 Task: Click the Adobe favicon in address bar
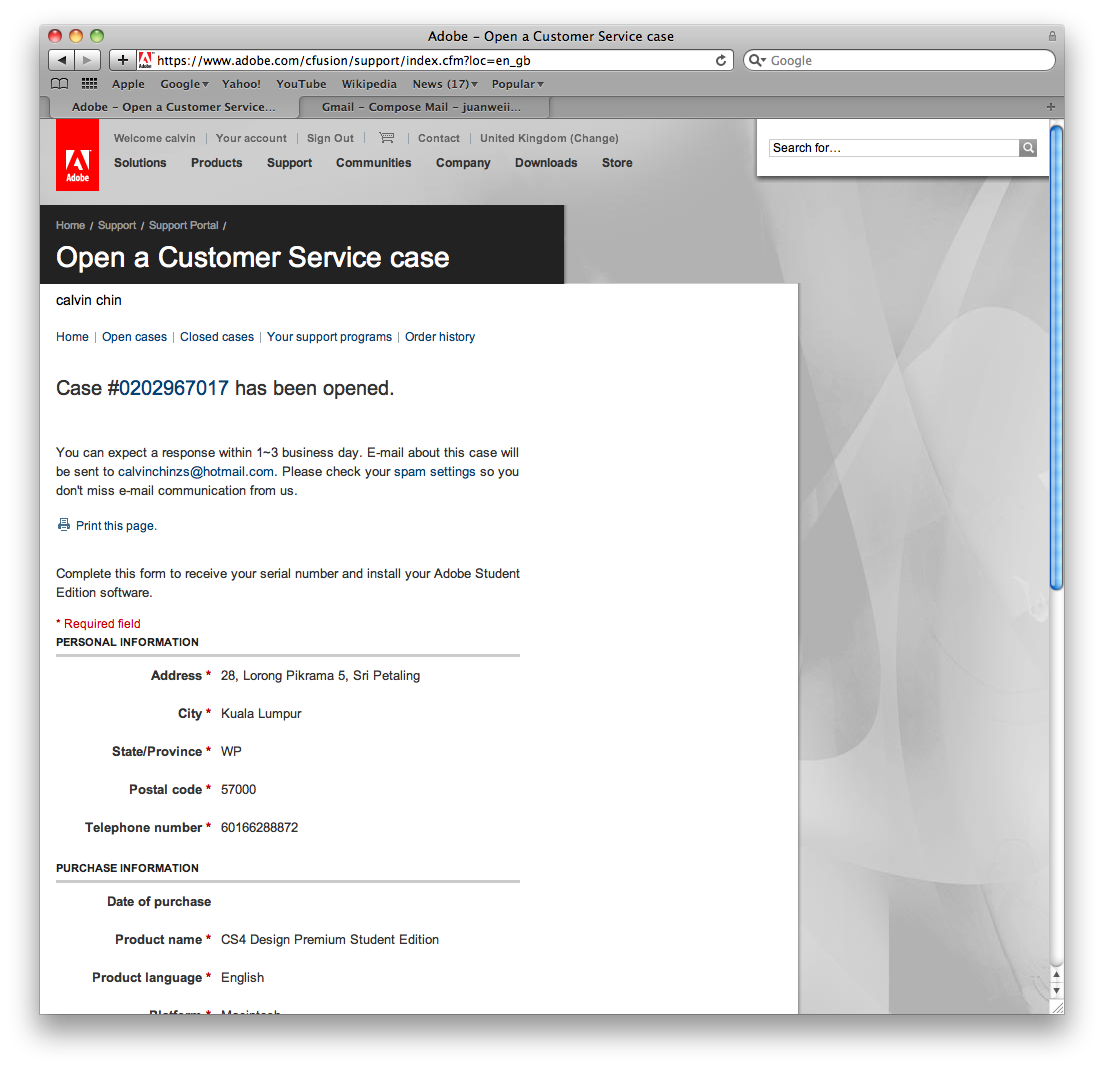(x=146, y=60)
